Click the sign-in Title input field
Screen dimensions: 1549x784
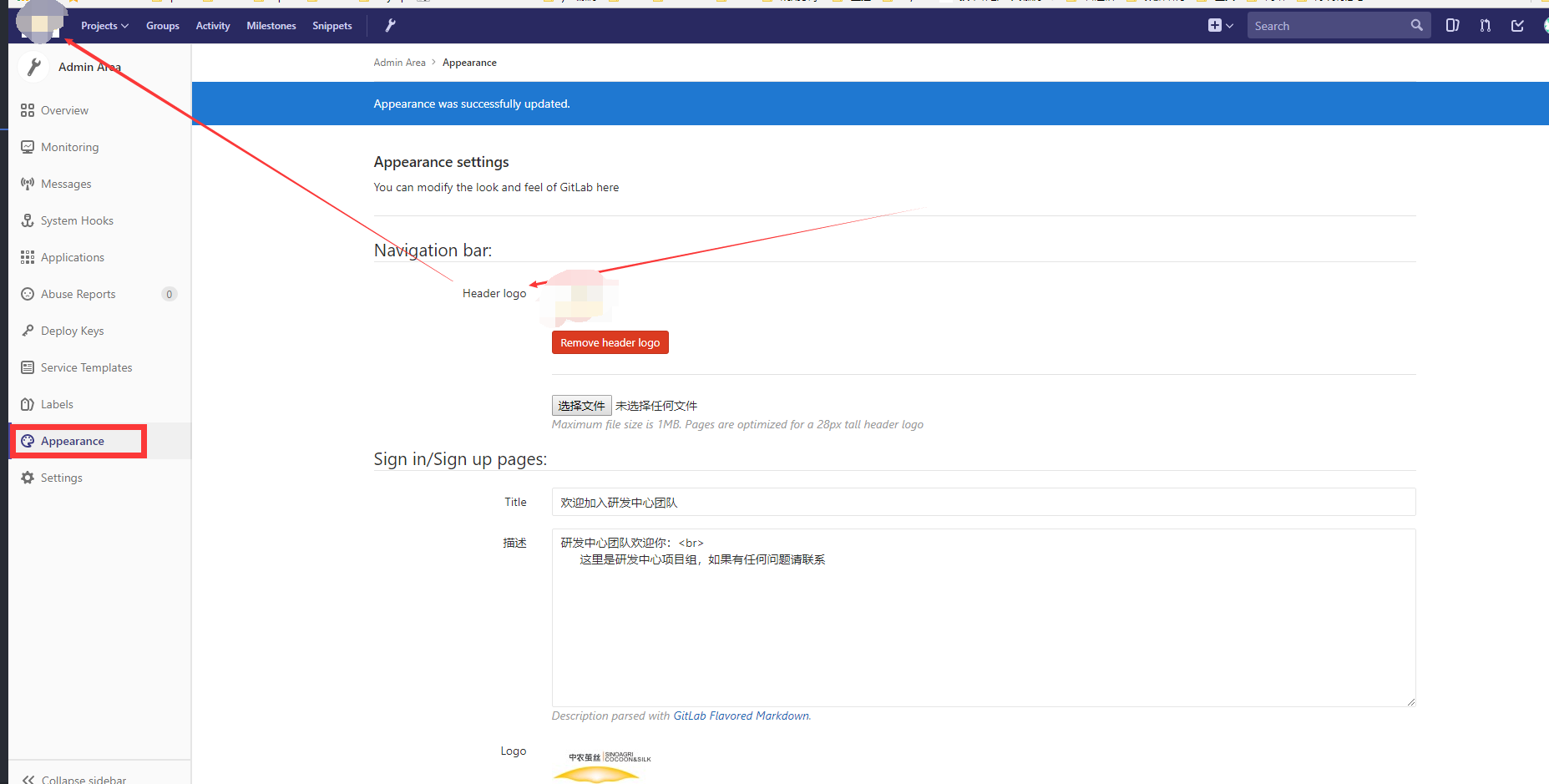click(983, 502)
